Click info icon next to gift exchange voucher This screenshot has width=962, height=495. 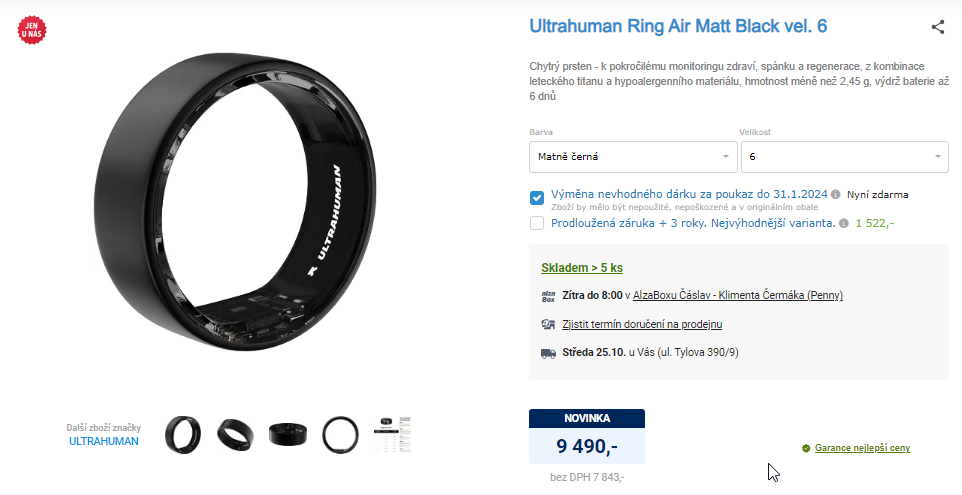pos(835,194)
